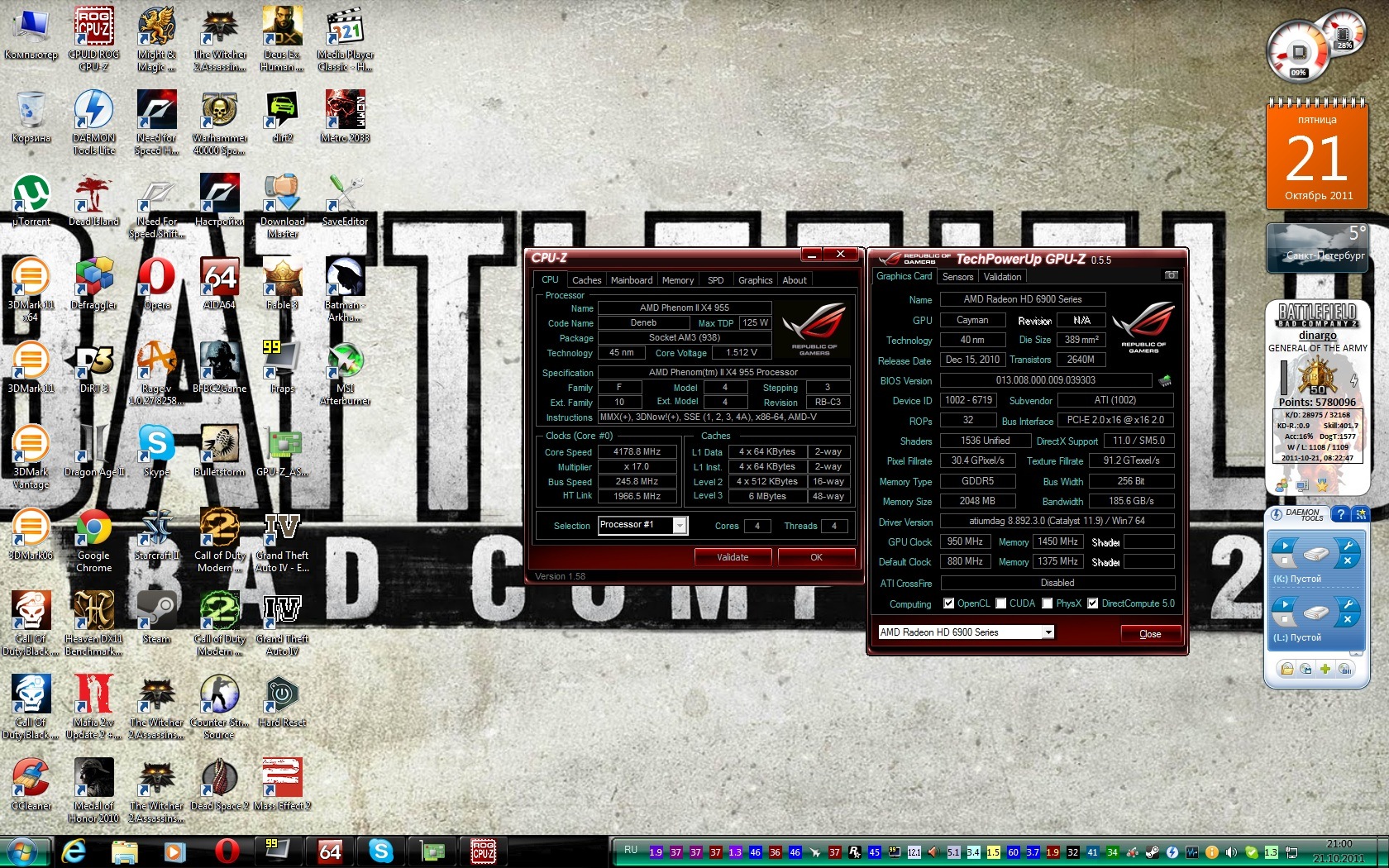Click the green plus icon in the DAEMON Tools gadget
Image resolution: width=1389 pixels, height=868 pixels.
click(1325, 669)
